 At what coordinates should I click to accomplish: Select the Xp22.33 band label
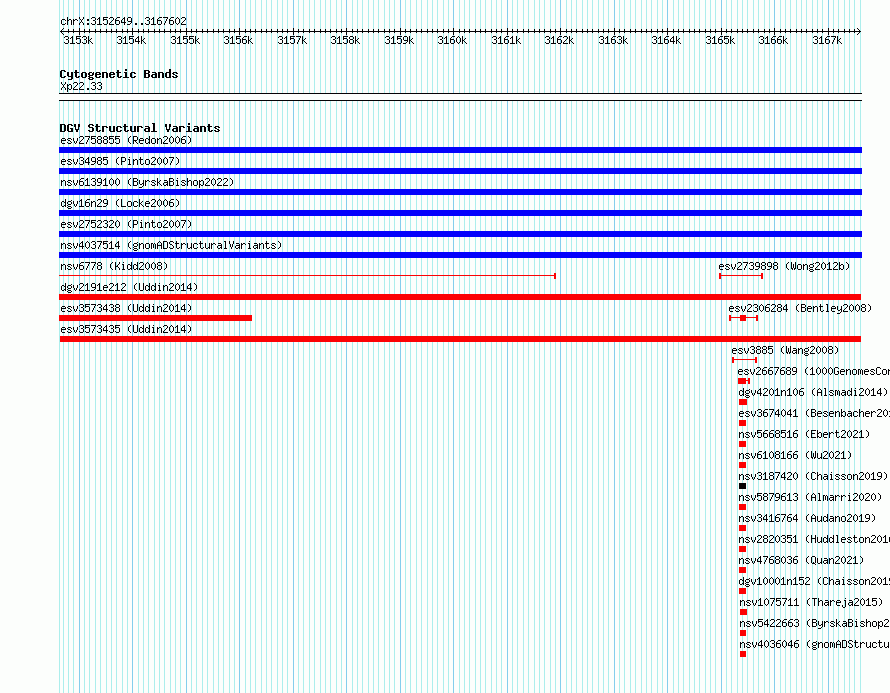click(x=81, y=86)
